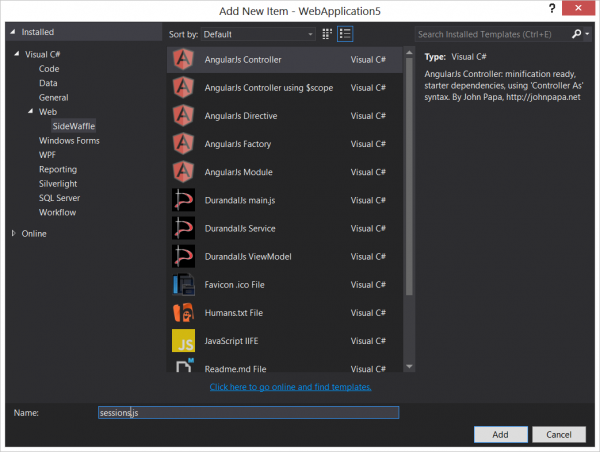Select the JavaScript IIFE row text
Screen dimensions: 600x452
tap(231, 341)
